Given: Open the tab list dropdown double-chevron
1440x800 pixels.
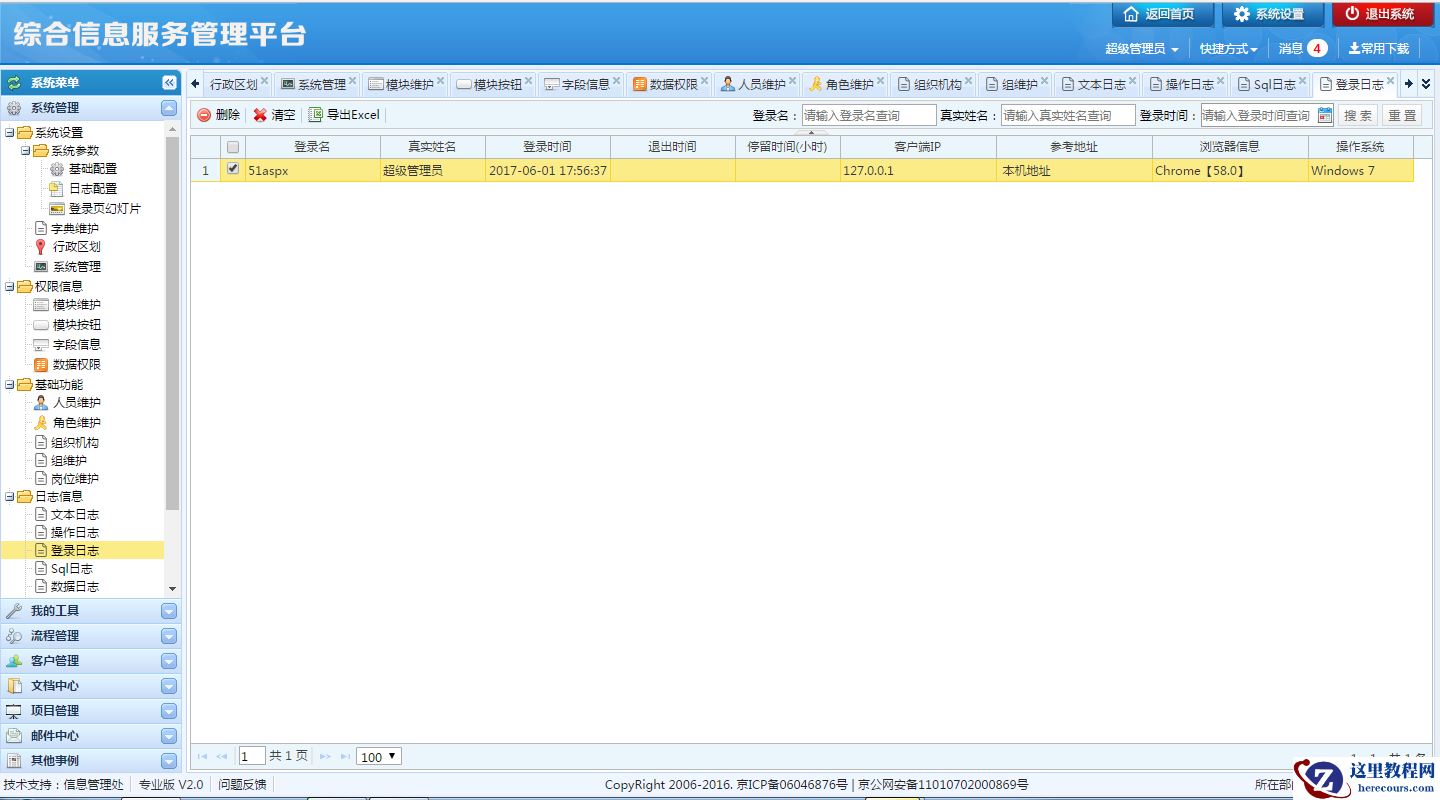Looking at the screenshot, I should 1427,84.
